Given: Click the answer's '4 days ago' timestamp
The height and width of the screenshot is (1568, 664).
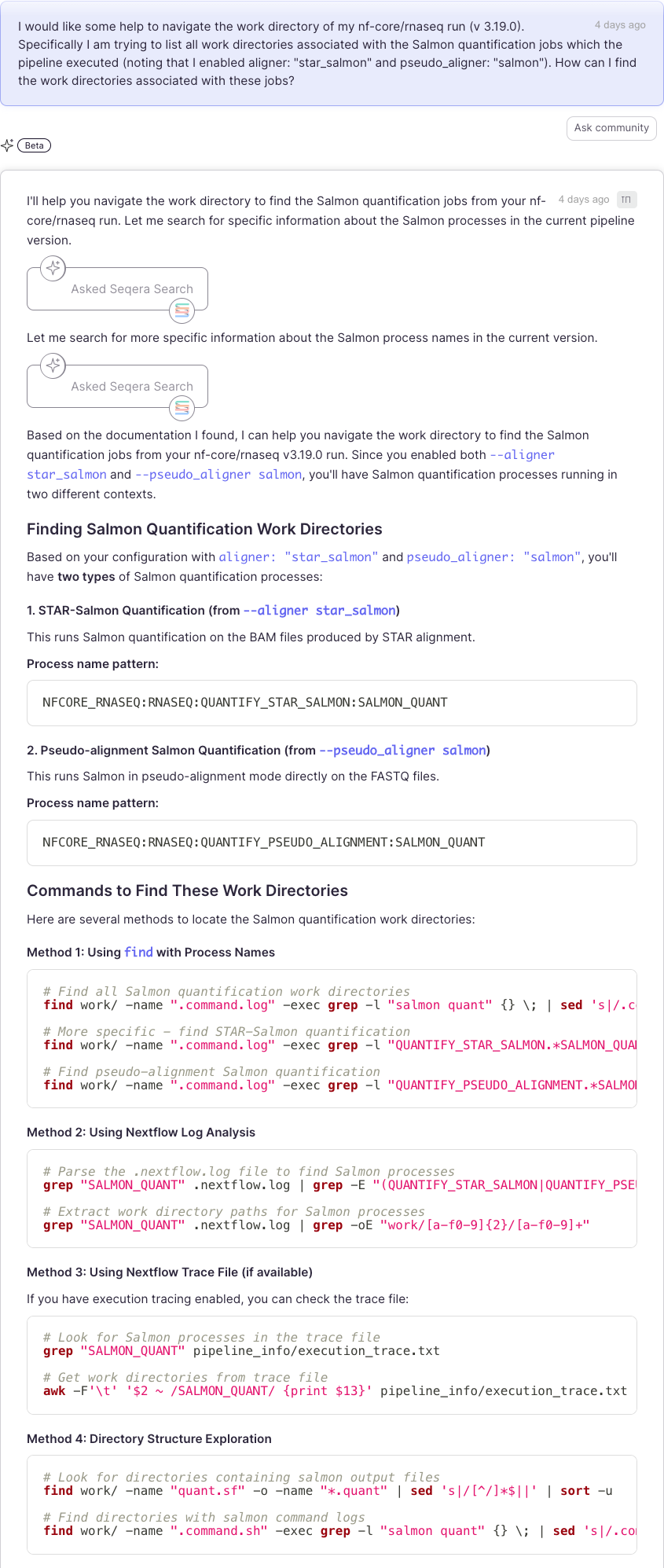Looking at the screenshot, I should (x=584, y=200).
